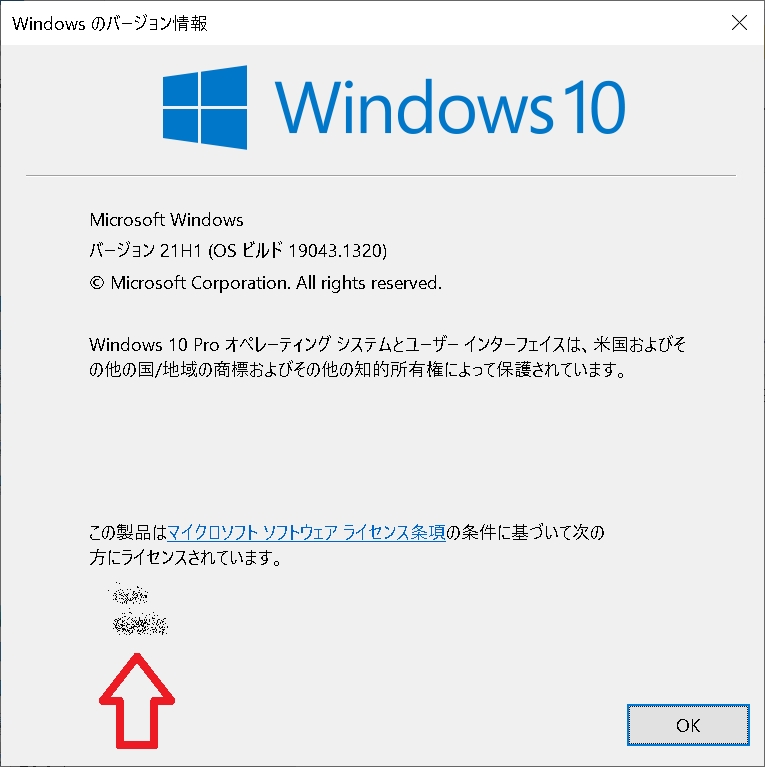
Task: Select the Microsoft Windows heading text
Action: click(166, 220)
